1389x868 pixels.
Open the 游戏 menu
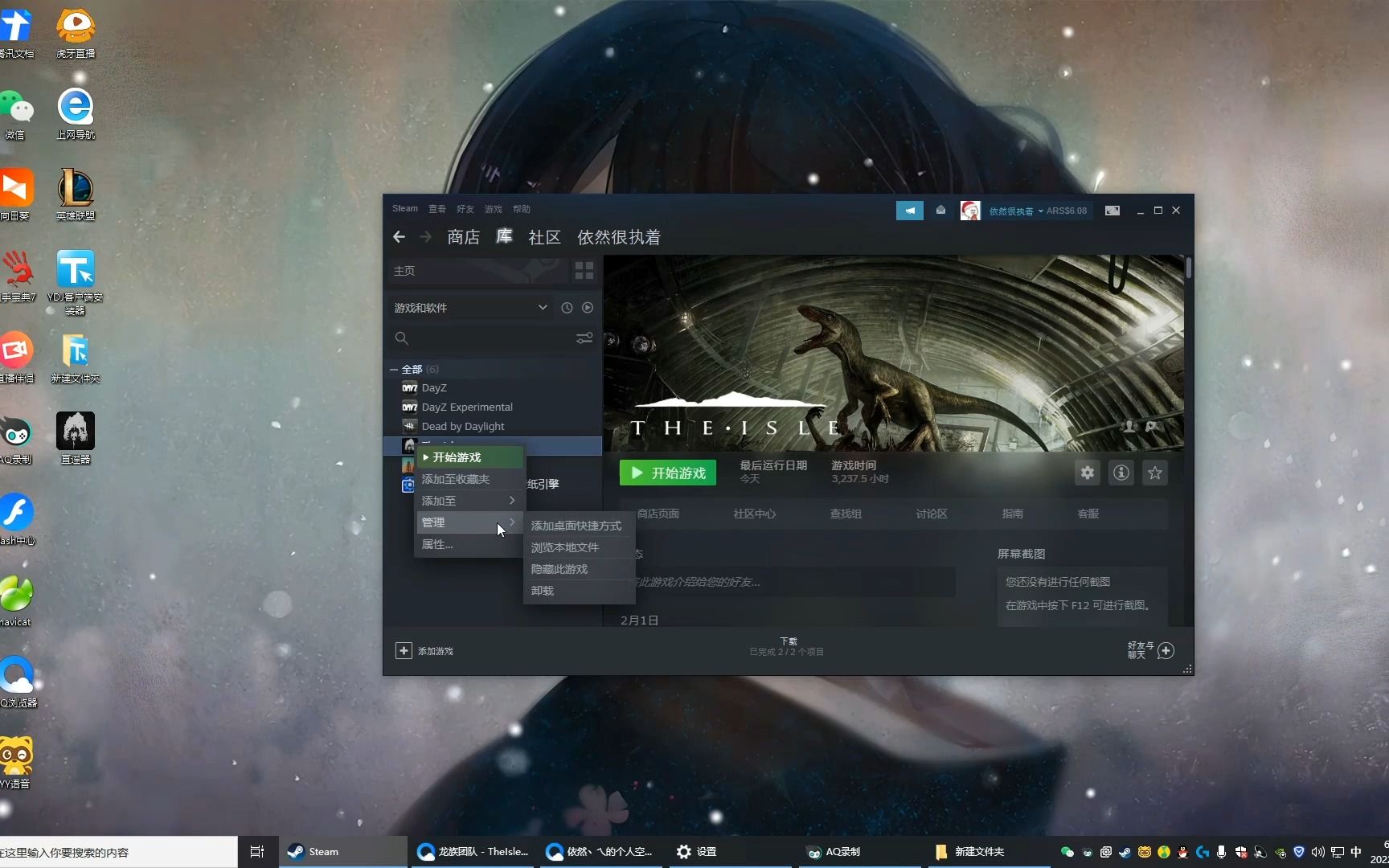click(494, 209)
